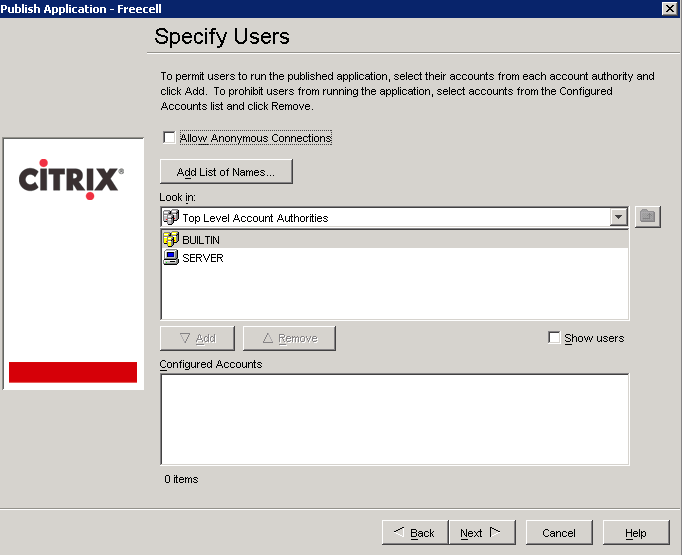Click the up-one-level folder icon

click(647, 217)
